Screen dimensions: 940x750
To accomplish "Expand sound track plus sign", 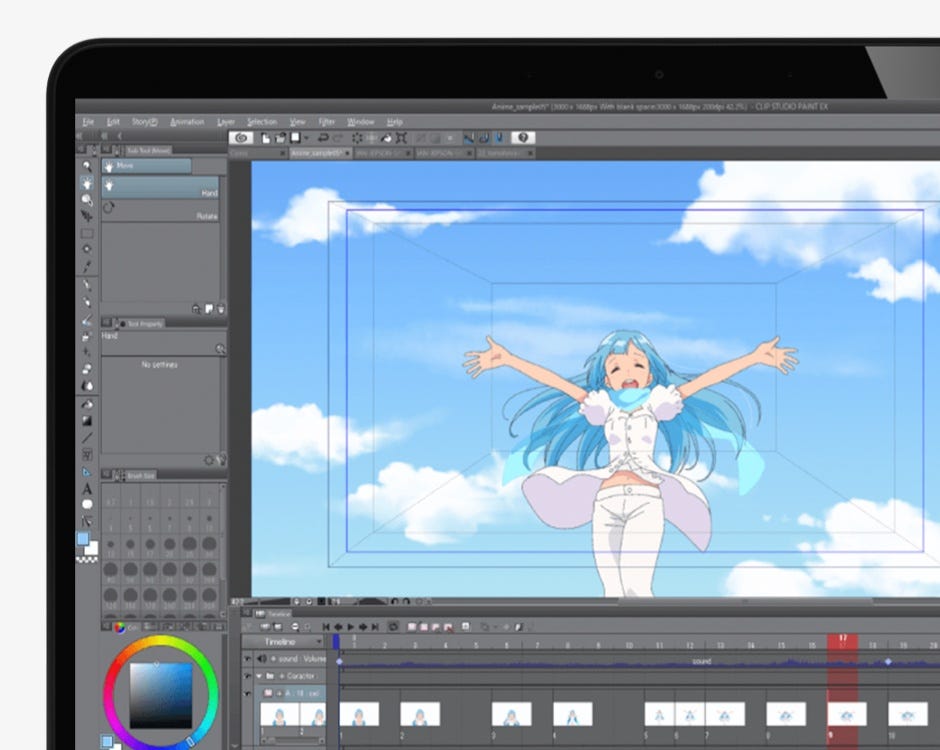I will (x=273, y=658).
